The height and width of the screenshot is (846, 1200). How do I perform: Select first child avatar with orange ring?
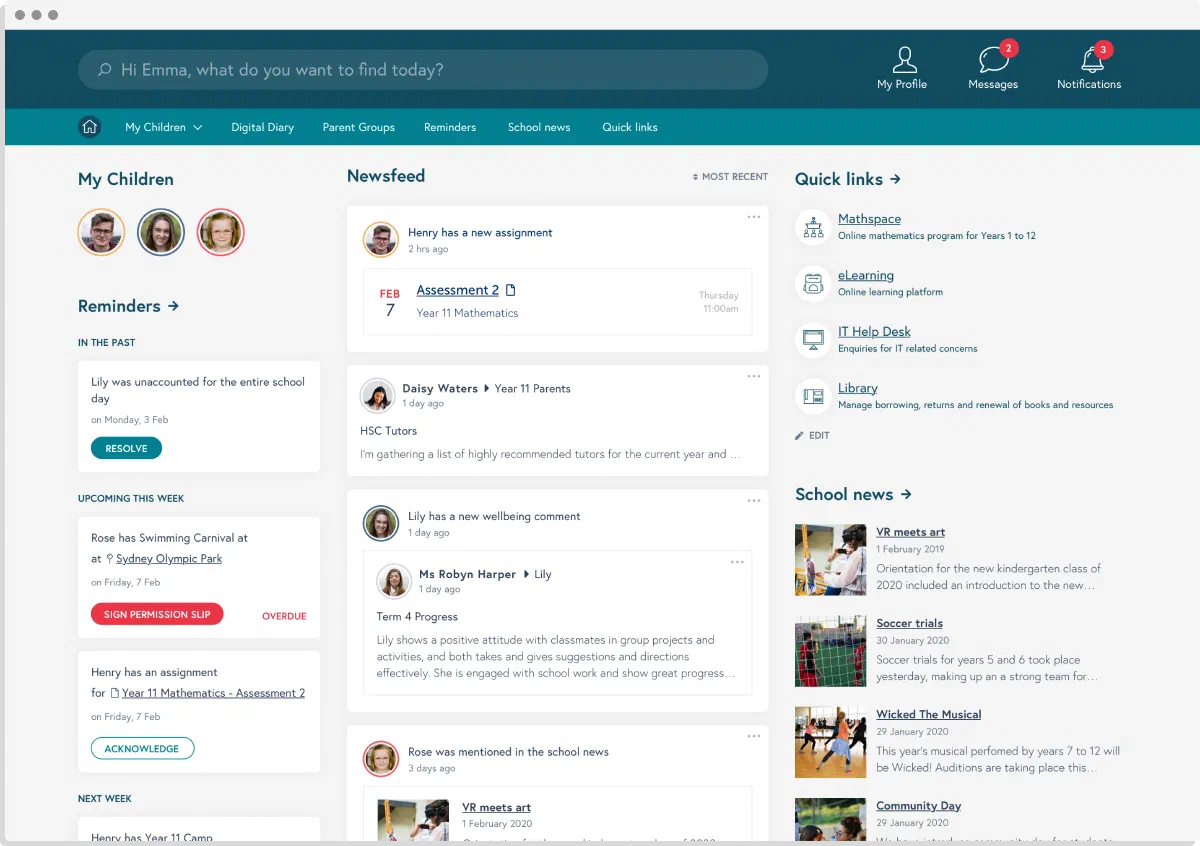[101, 232]
